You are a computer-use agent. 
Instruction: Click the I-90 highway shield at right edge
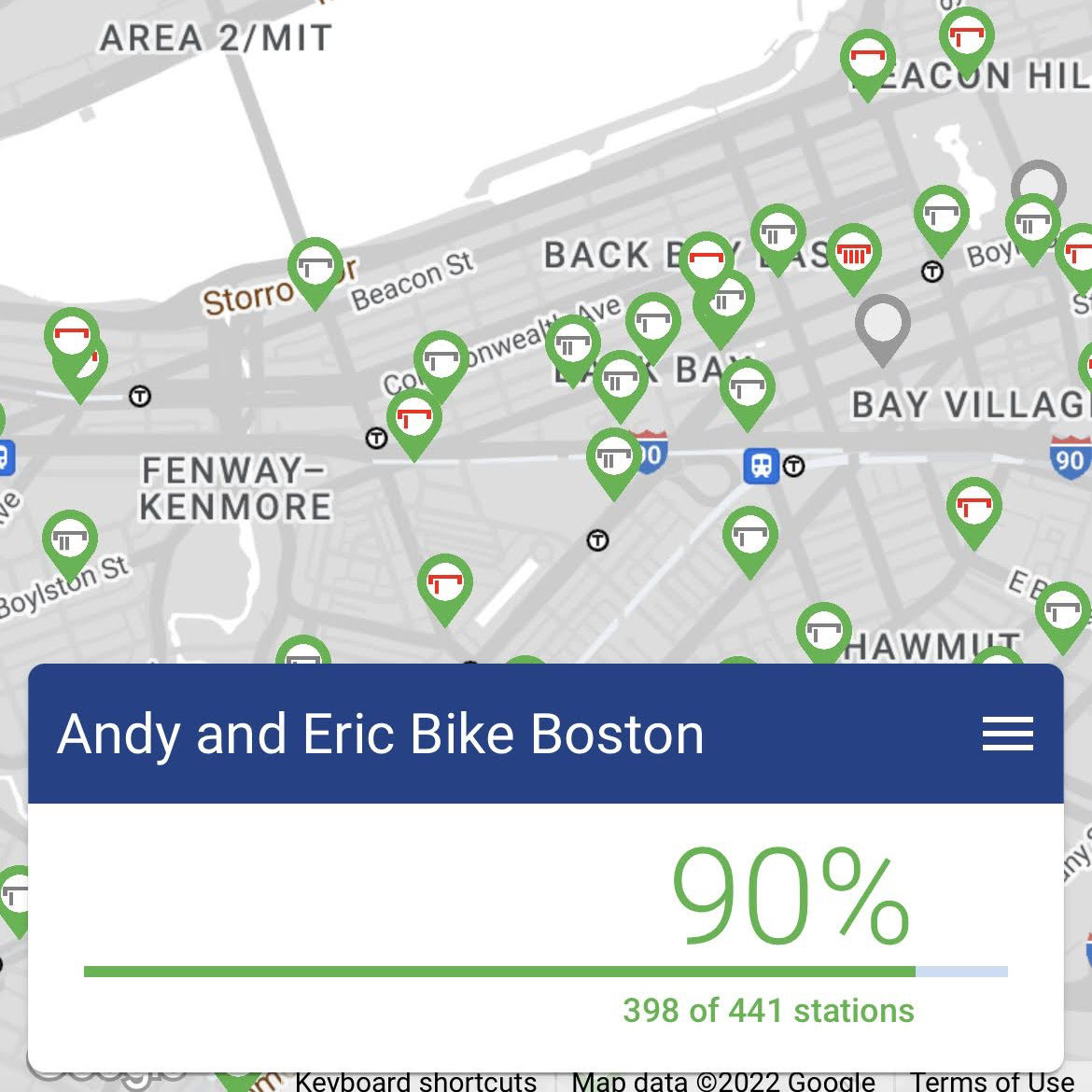1070,457
